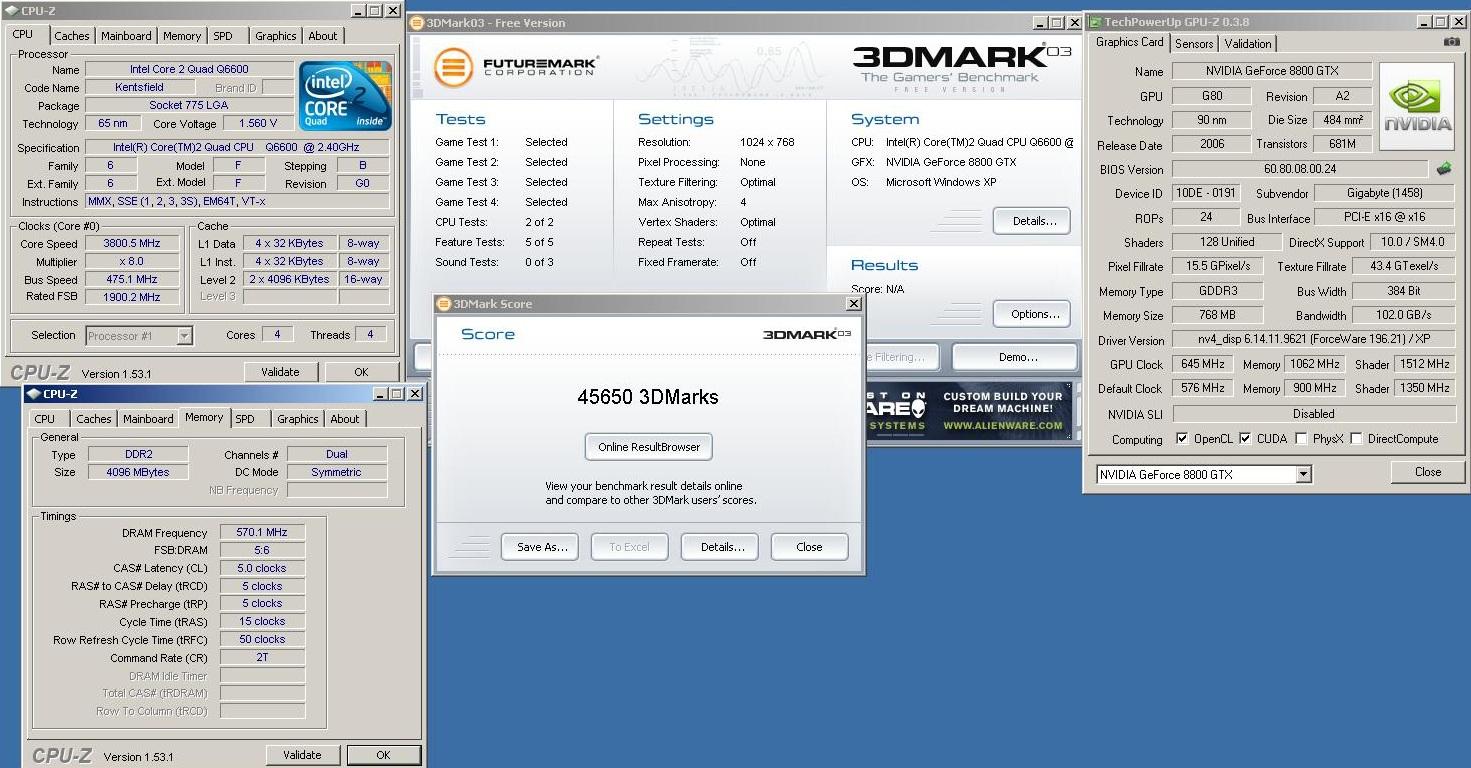Open Graphics tab in top CPU-Z window

point(275,36)
